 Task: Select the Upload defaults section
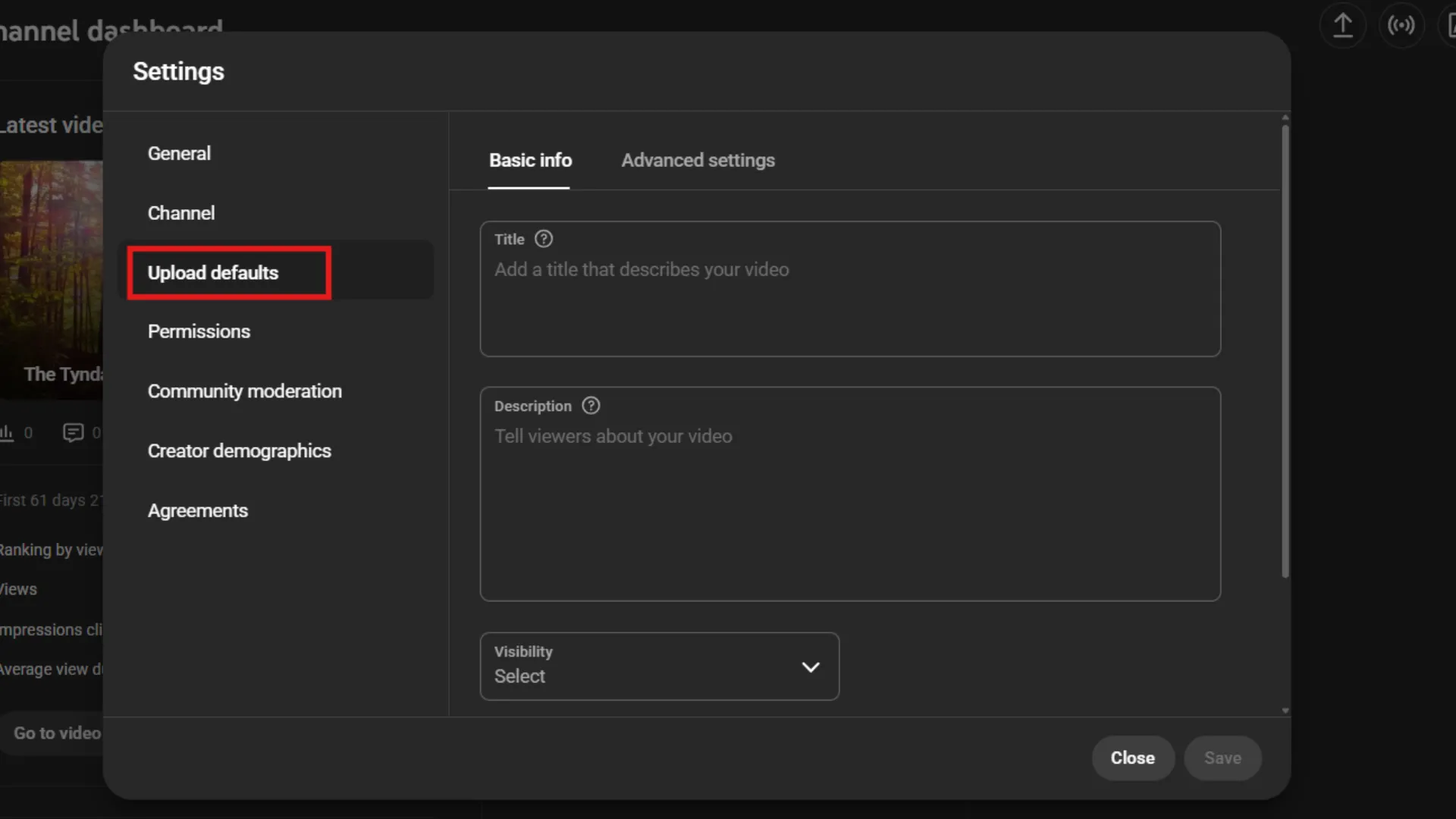point(213,273)
